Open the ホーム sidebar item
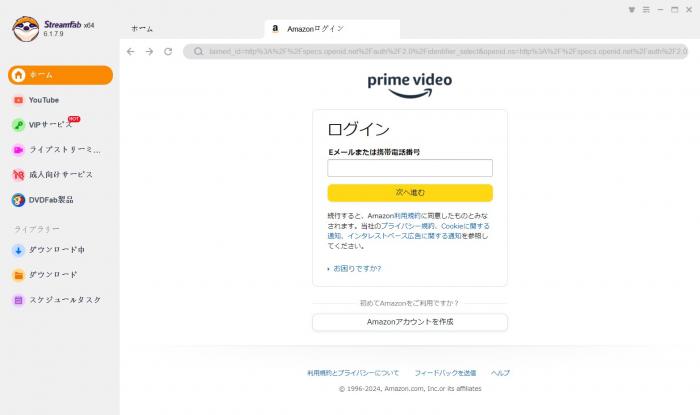The image size is (700, 415). tap(60, 75)
